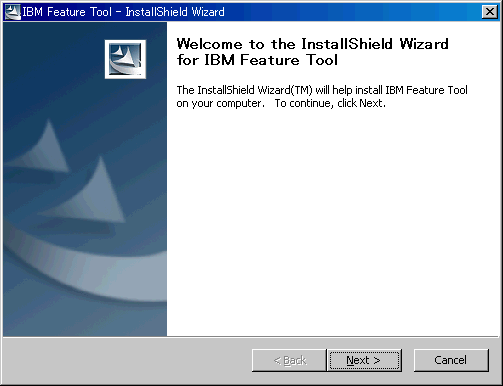
Task: Click the InstallShield logo in the blue panel
Action: [x=125, y=59]
